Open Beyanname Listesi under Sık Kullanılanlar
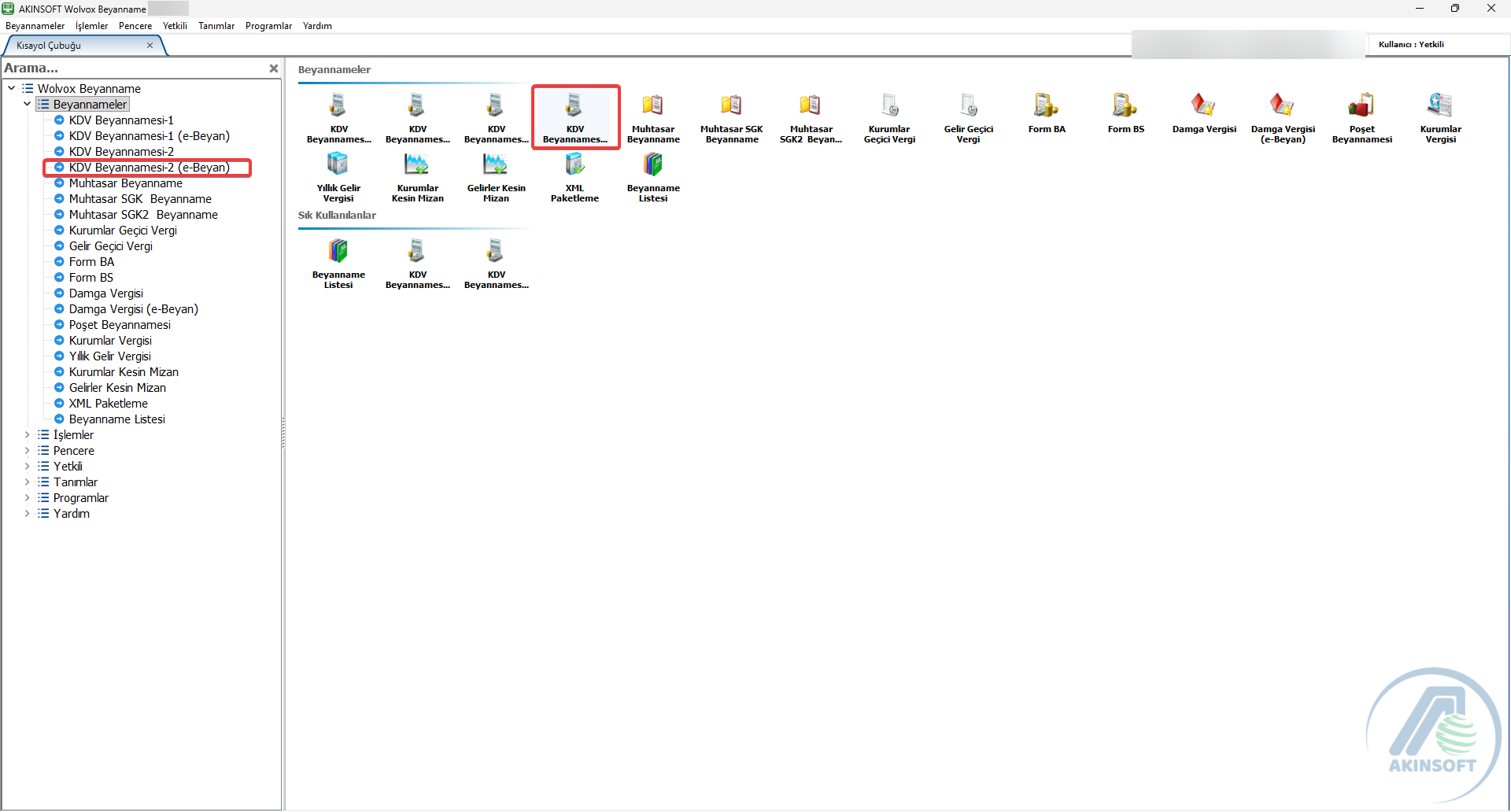 [x=338, y=252]
